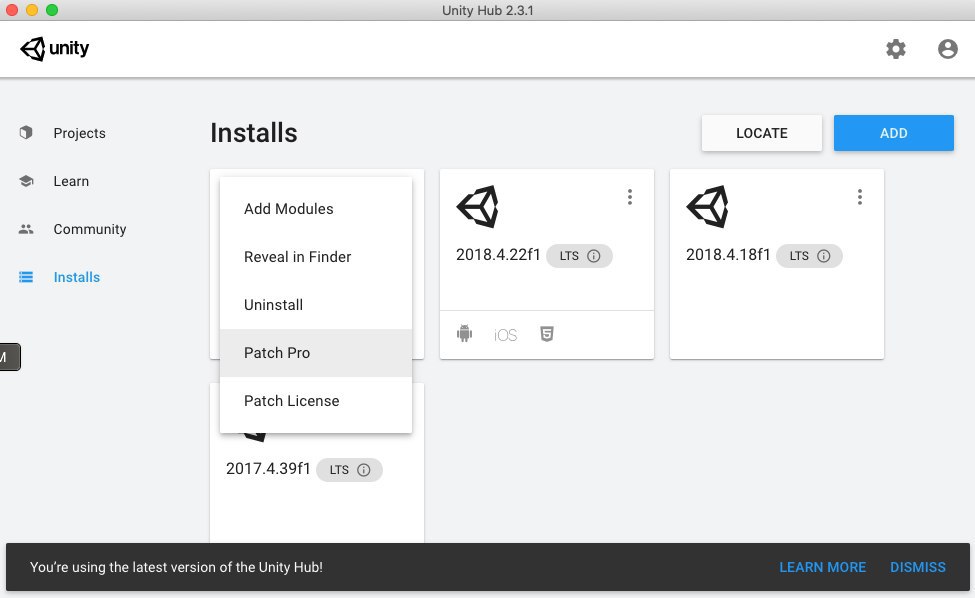Click LTS info icon for 2017.4.39f1
The width and height of the screenshot is (975, 598).
pyautogui.click(x=364, y=470)
